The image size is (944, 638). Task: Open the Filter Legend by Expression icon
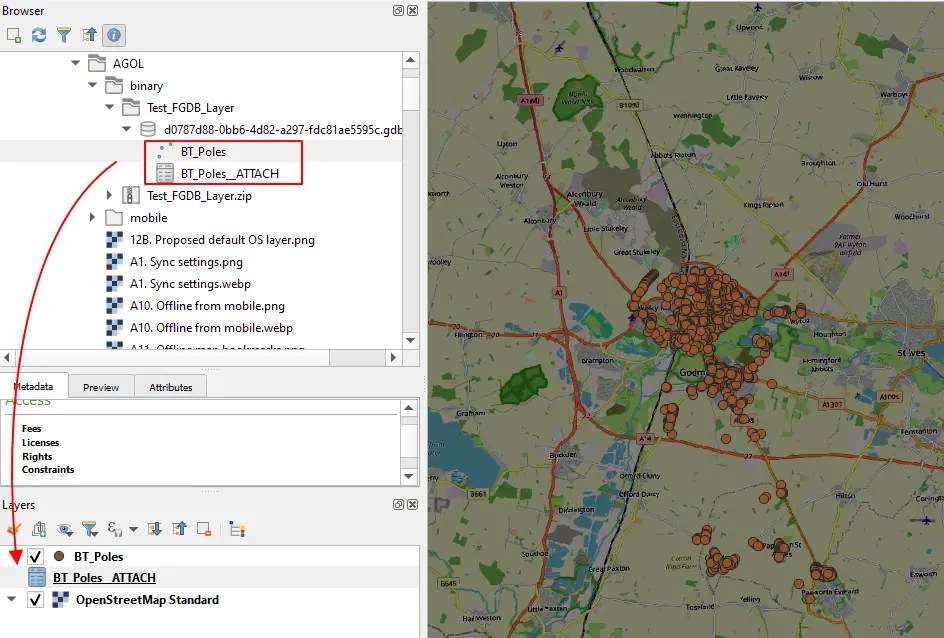114,528
